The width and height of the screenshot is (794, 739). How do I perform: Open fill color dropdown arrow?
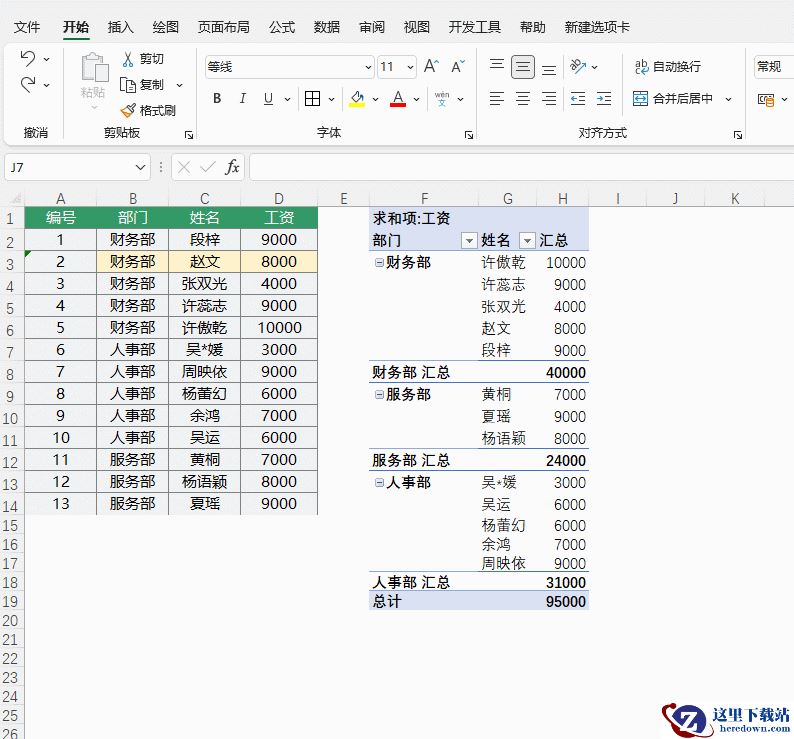click(x=375, y=99)
